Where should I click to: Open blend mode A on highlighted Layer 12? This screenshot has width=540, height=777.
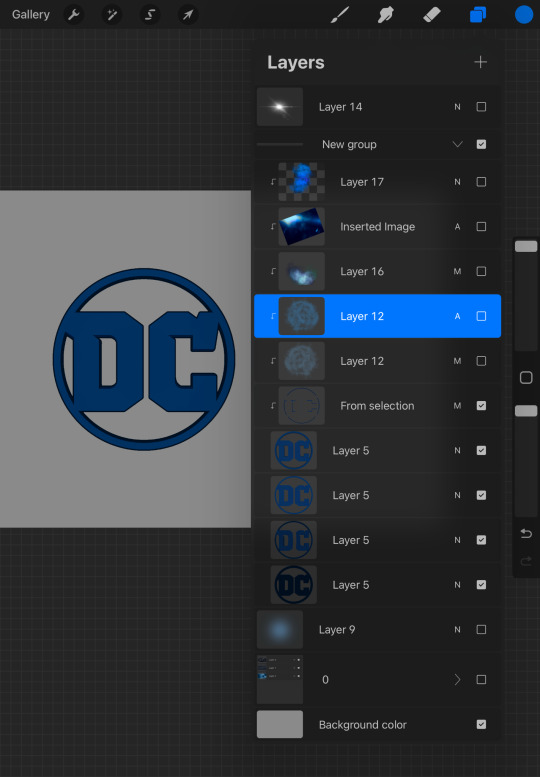tap(457, 316)
